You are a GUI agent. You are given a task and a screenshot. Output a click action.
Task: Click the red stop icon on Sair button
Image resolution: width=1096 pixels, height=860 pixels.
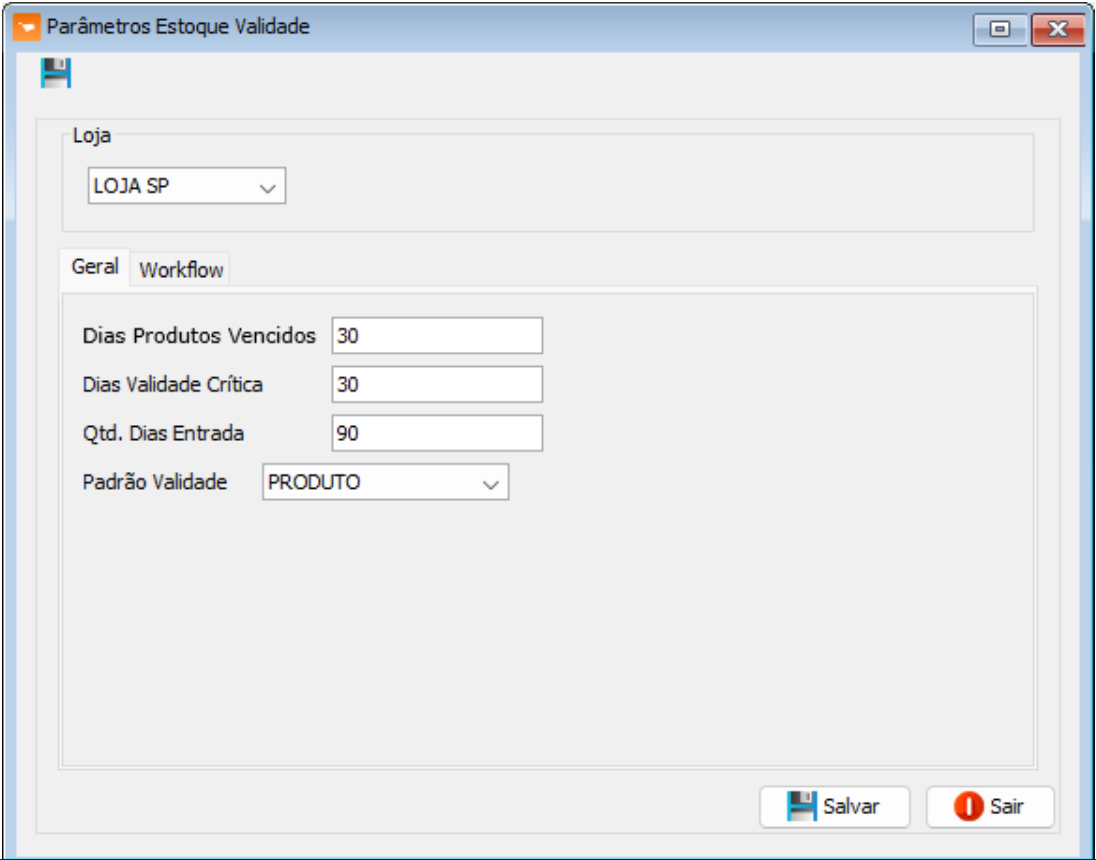click(x=967, y=806)
